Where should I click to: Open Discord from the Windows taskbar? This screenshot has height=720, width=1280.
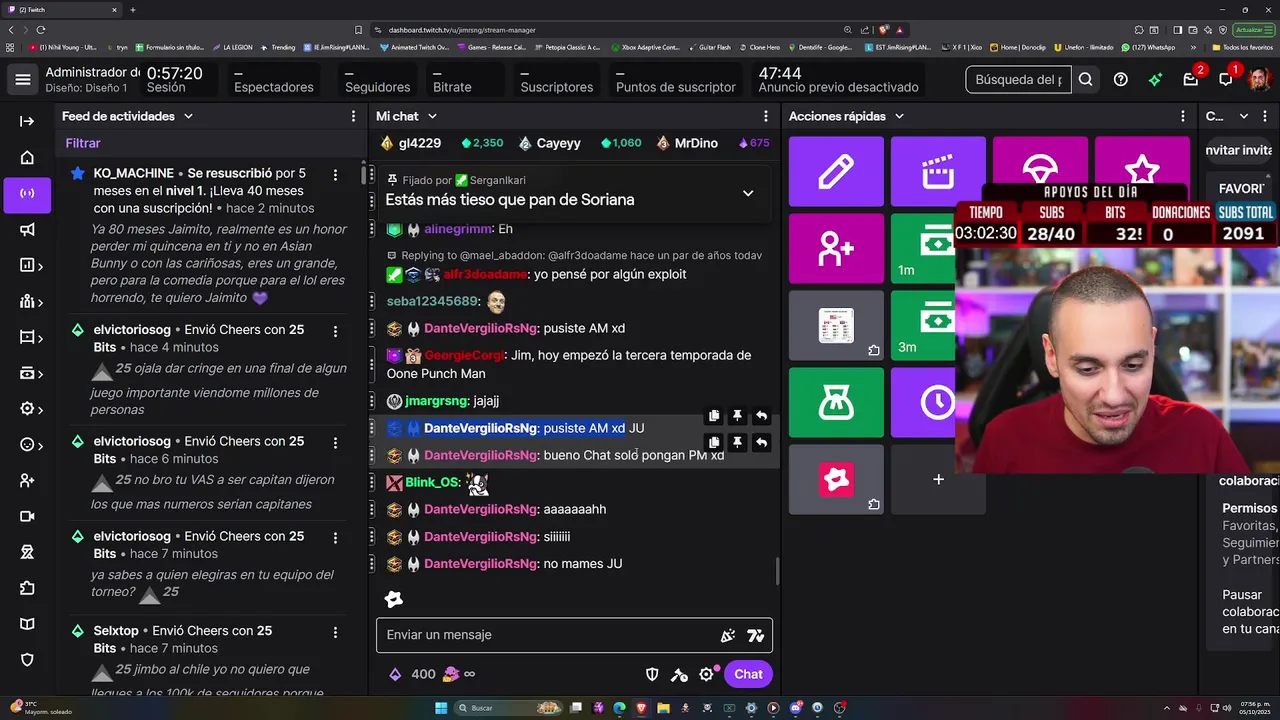click(x=795, y=708)
